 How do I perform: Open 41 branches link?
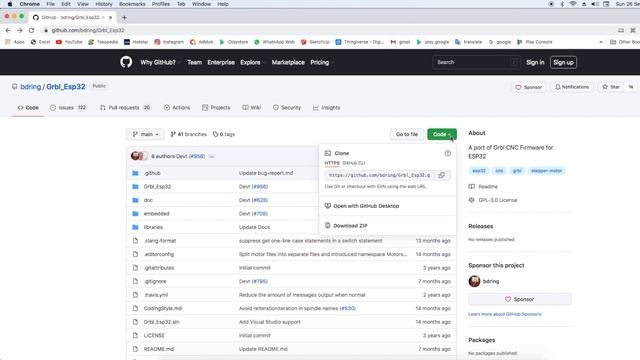[189, 134]
